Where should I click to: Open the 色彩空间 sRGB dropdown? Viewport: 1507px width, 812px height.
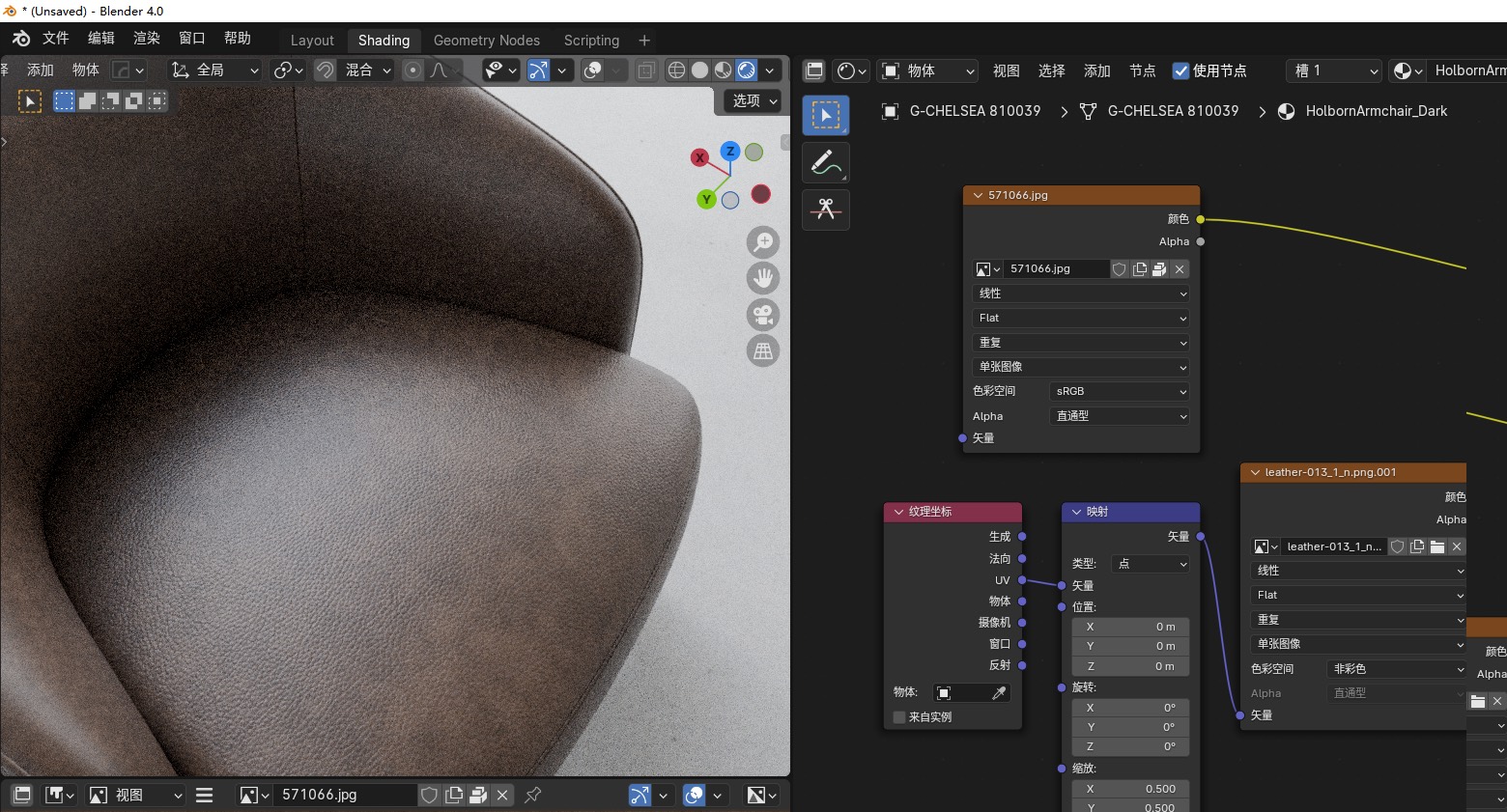pos(1119,391)
